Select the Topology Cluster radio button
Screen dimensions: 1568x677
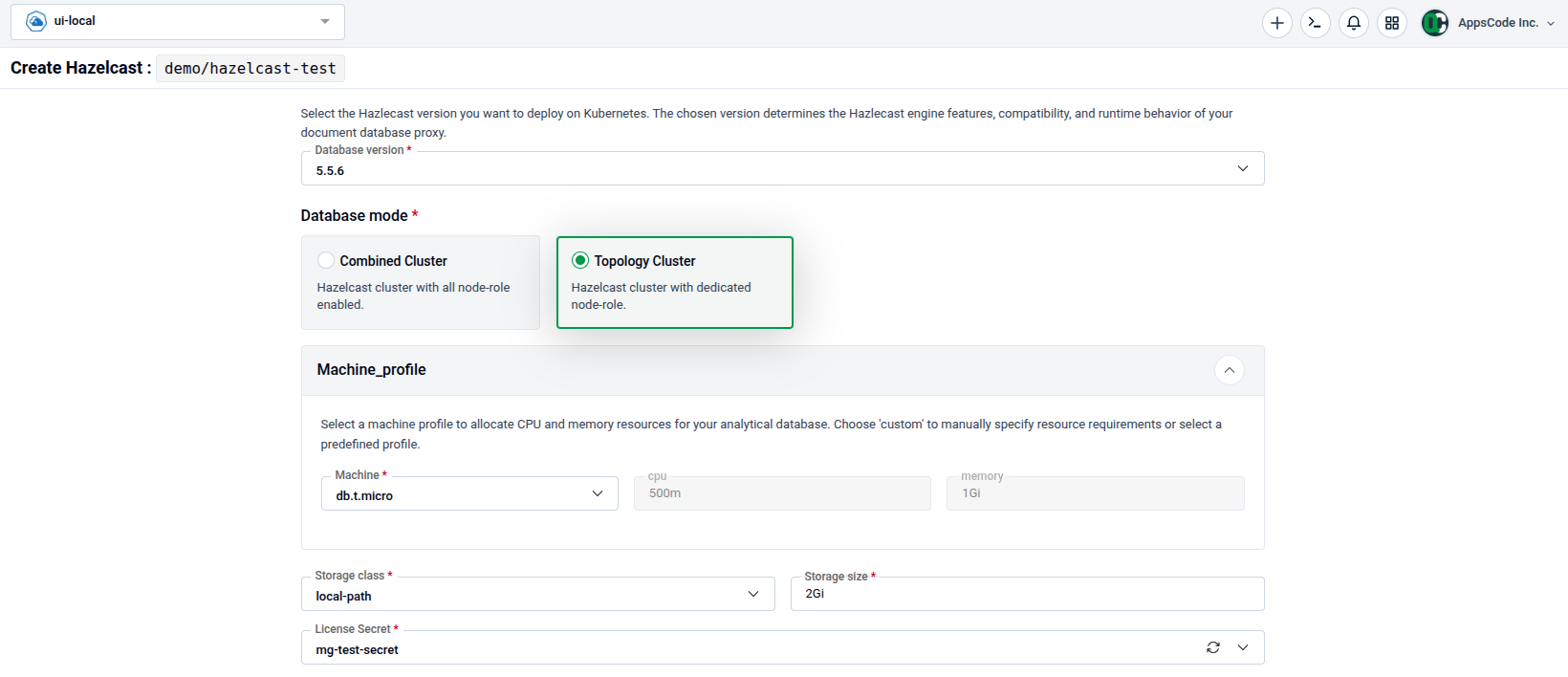(x=580, y=260)
